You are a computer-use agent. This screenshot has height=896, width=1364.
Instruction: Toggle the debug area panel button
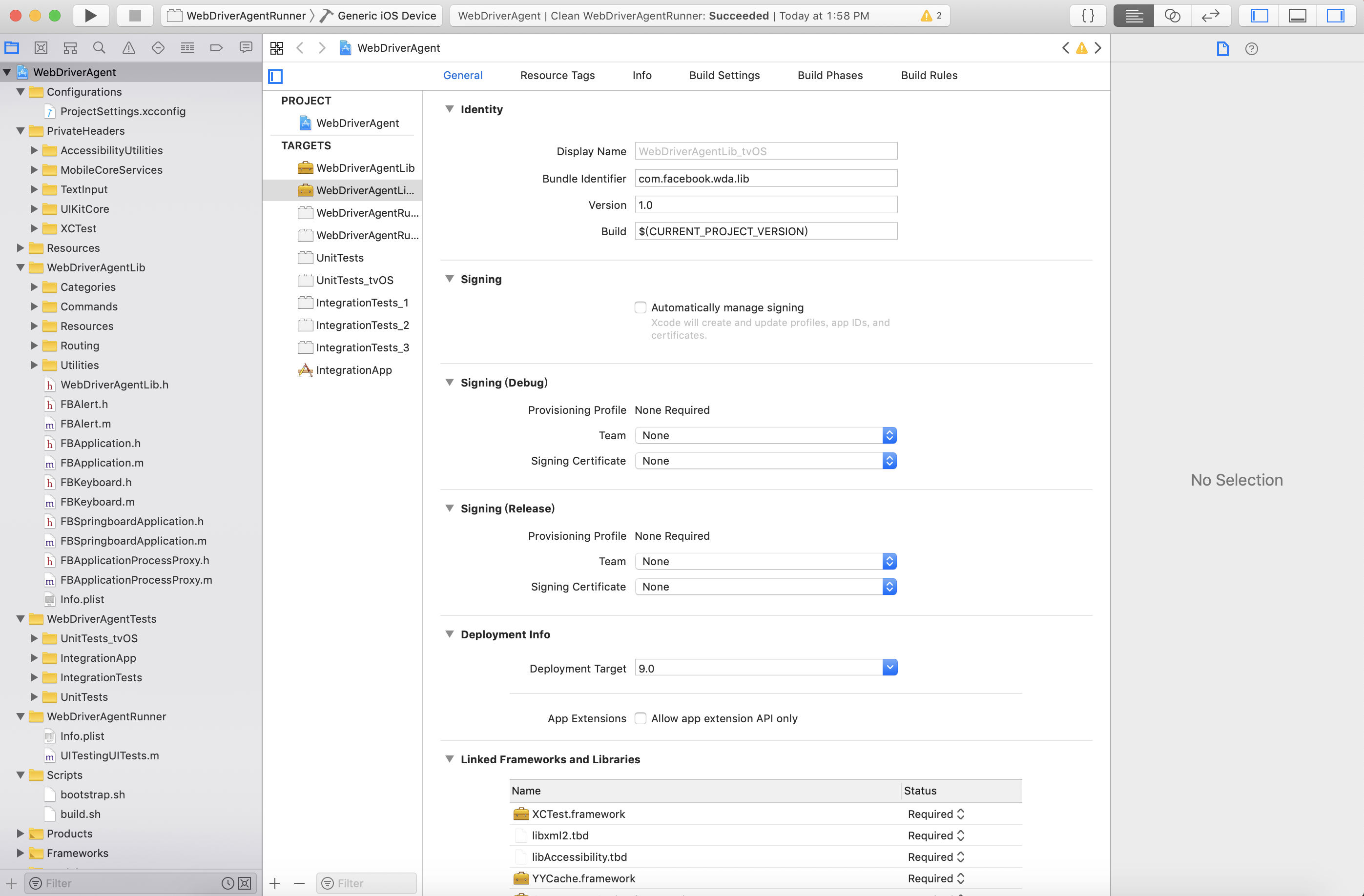[1297, 16]
